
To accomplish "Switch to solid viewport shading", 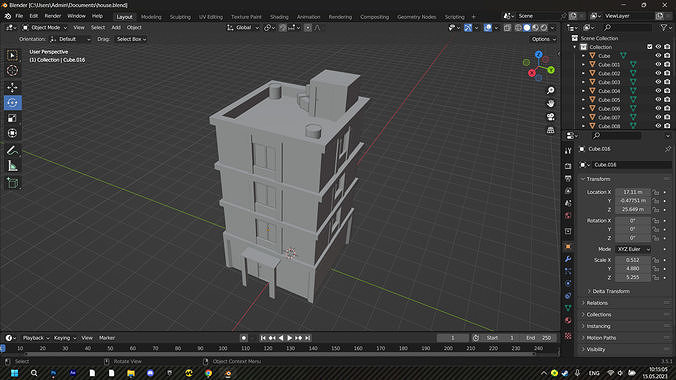I will click(x=527, y=28).
